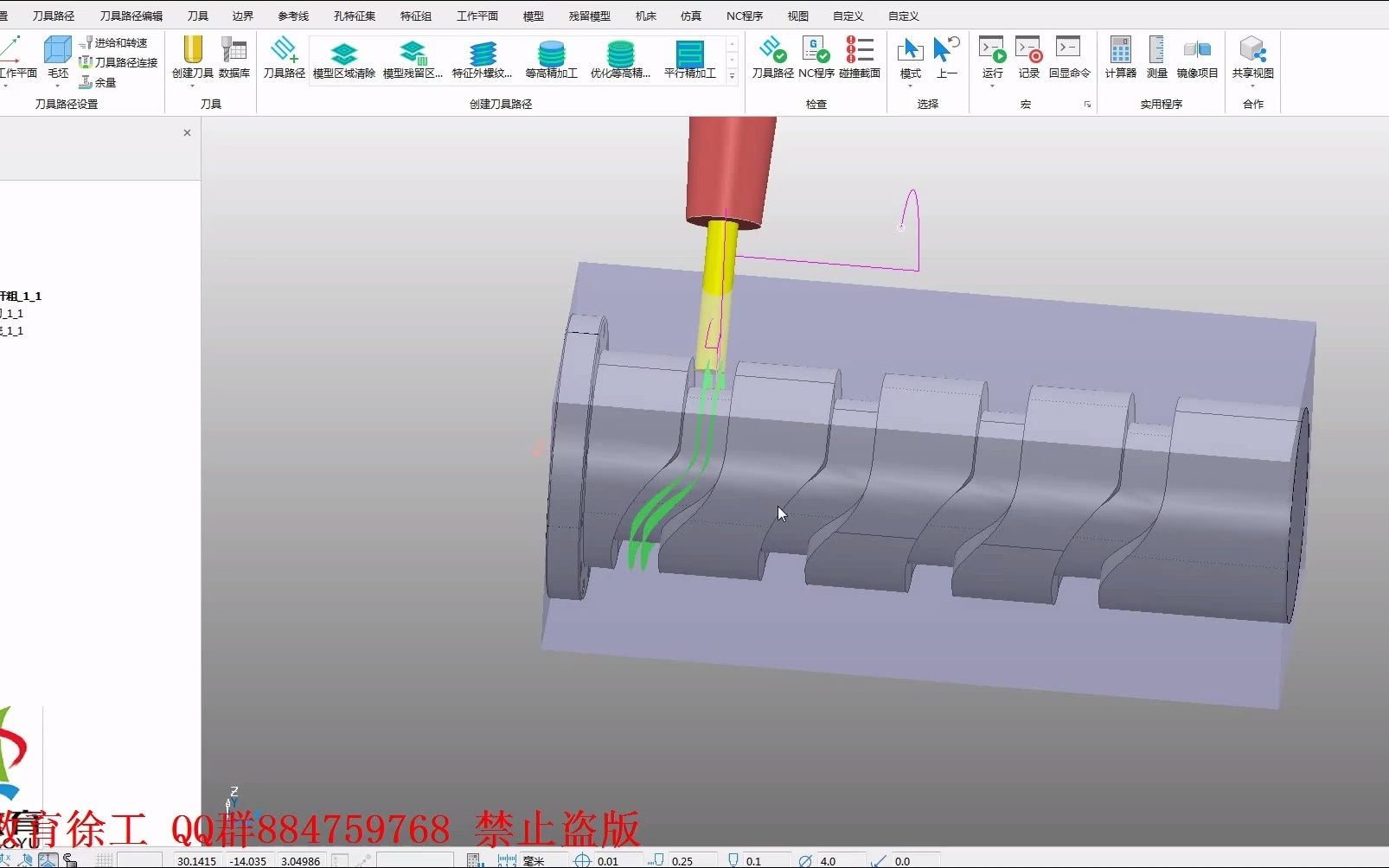The height and width of the screenshot is (868, 1389).
Task: Choose the 等高精加工 toolpath icon
Action: 551,59
